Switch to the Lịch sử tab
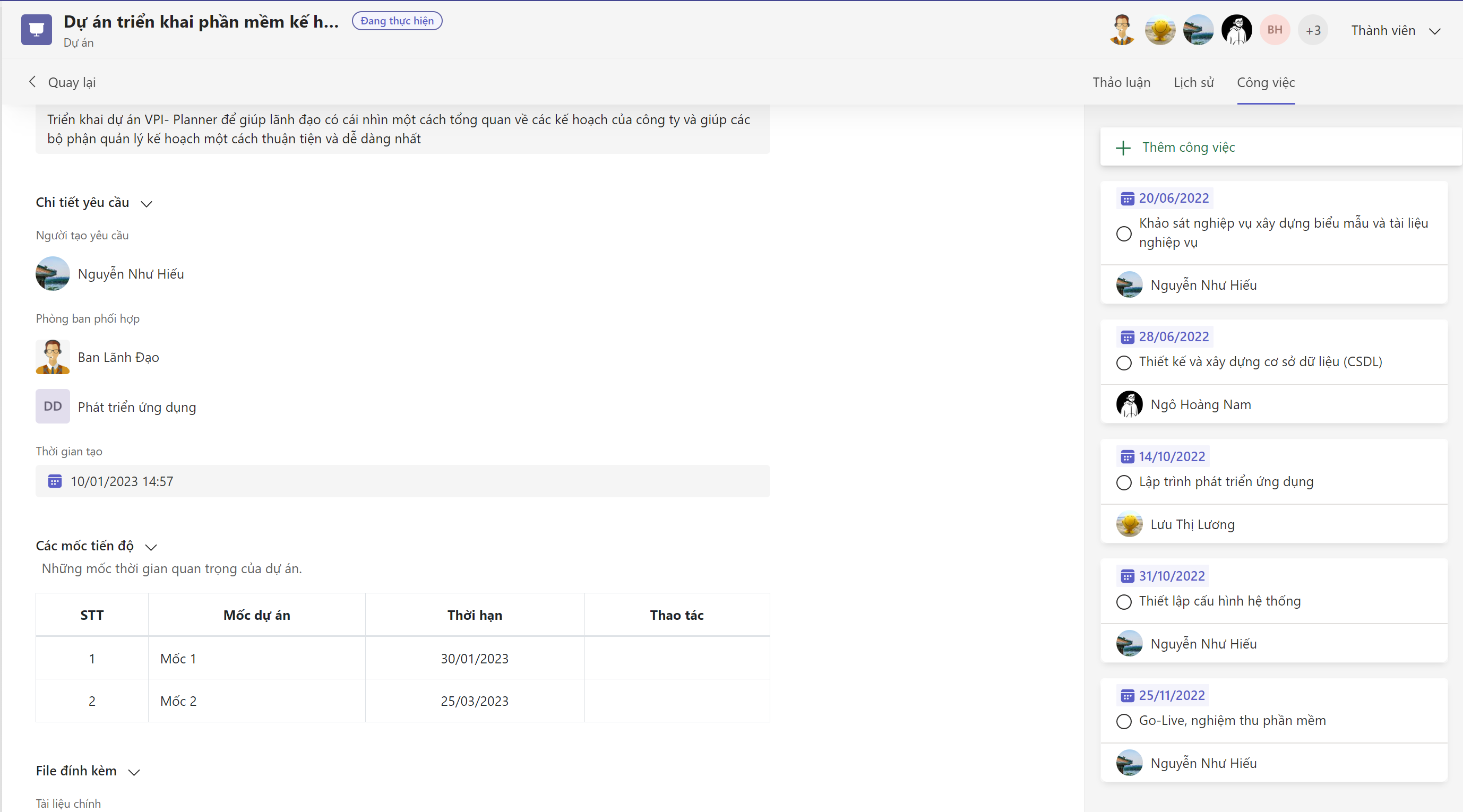 coord(1193,82)
